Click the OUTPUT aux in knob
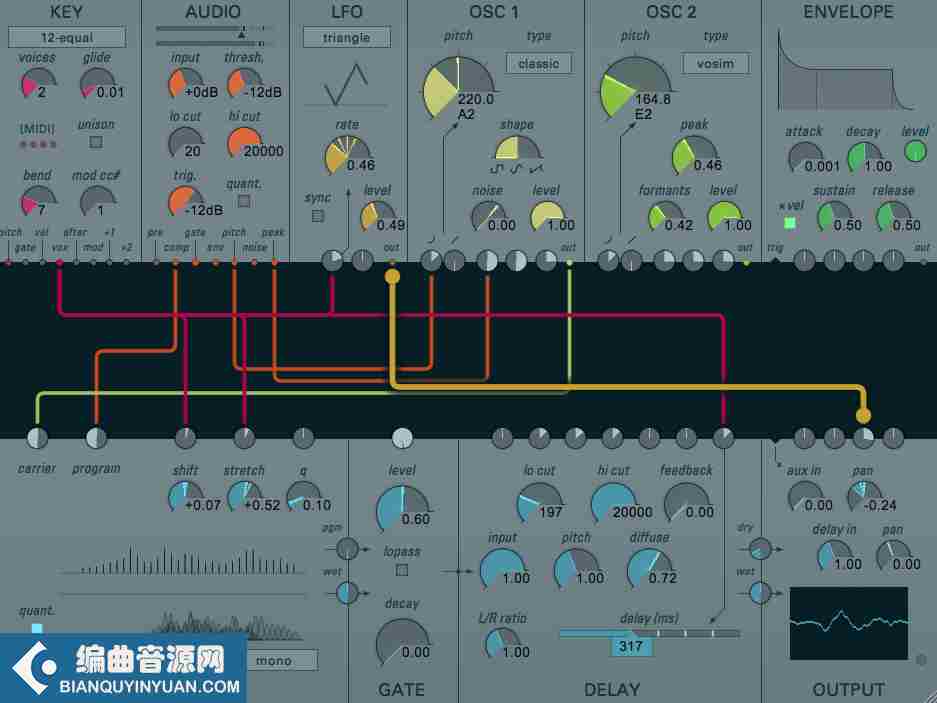Image resolution: width=937 pixels, height=703 pixels. [805, 496]
